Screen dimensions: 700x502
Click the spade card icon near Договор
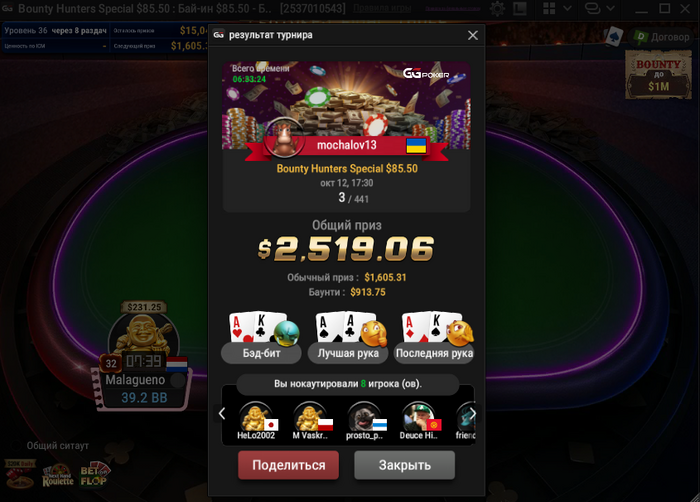coord(614,37)
